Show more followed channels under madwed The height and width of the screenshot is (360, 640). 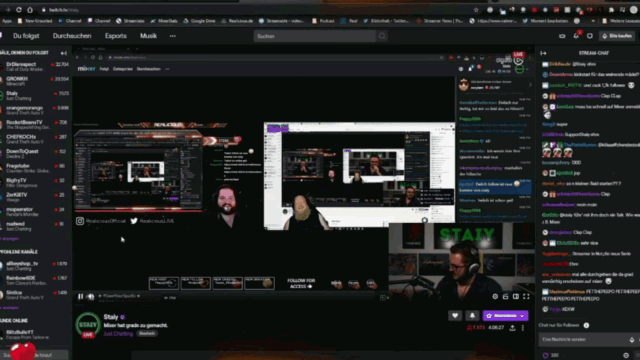[9, 239]
